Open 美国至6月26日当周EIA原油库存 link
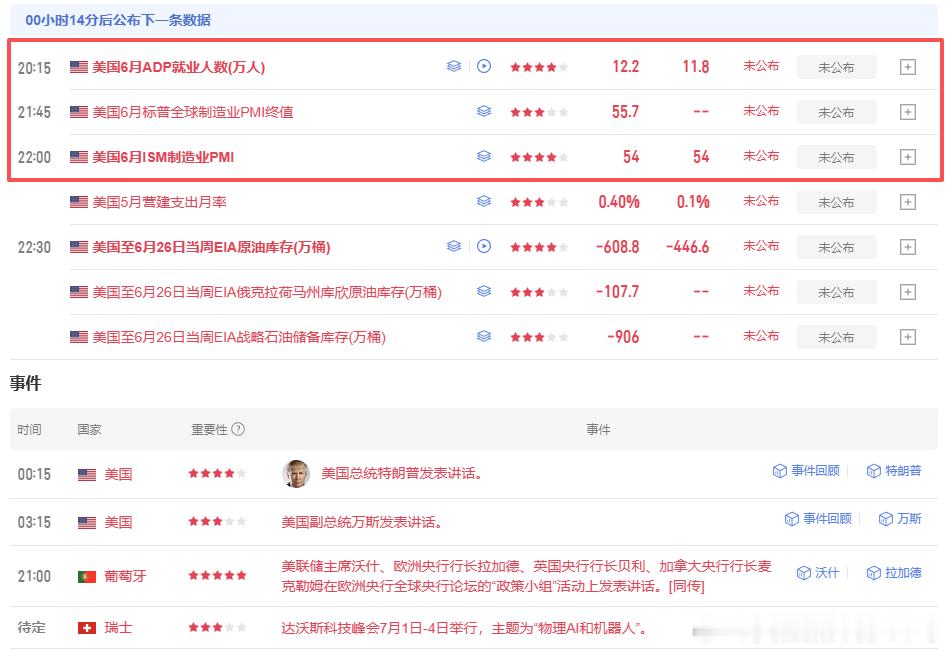The width and height of the screenshot is (949, 651). (x=211, y=247)
